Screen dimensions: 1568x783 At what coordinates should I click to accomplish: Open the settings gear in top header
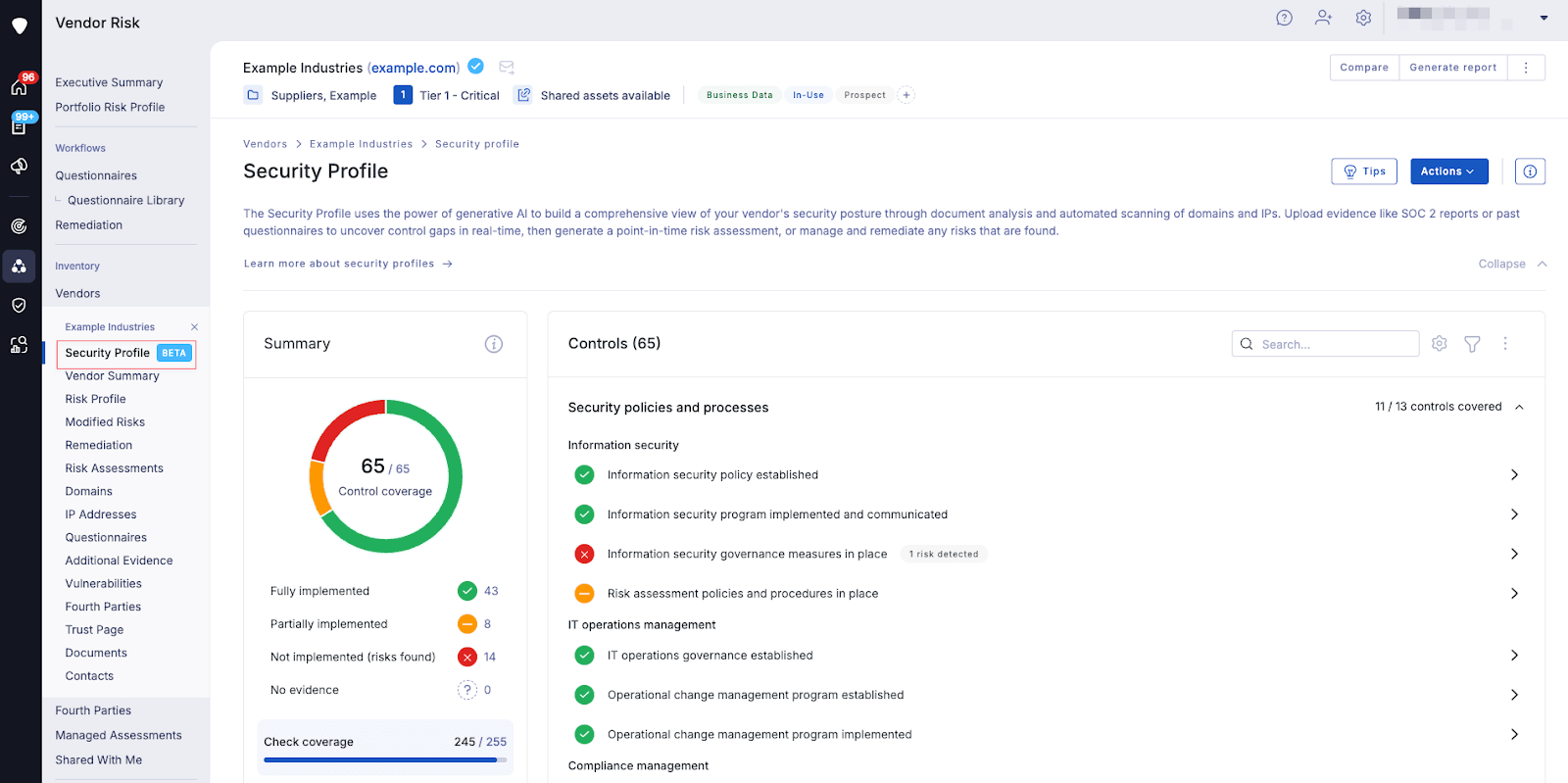point(1363,18)
